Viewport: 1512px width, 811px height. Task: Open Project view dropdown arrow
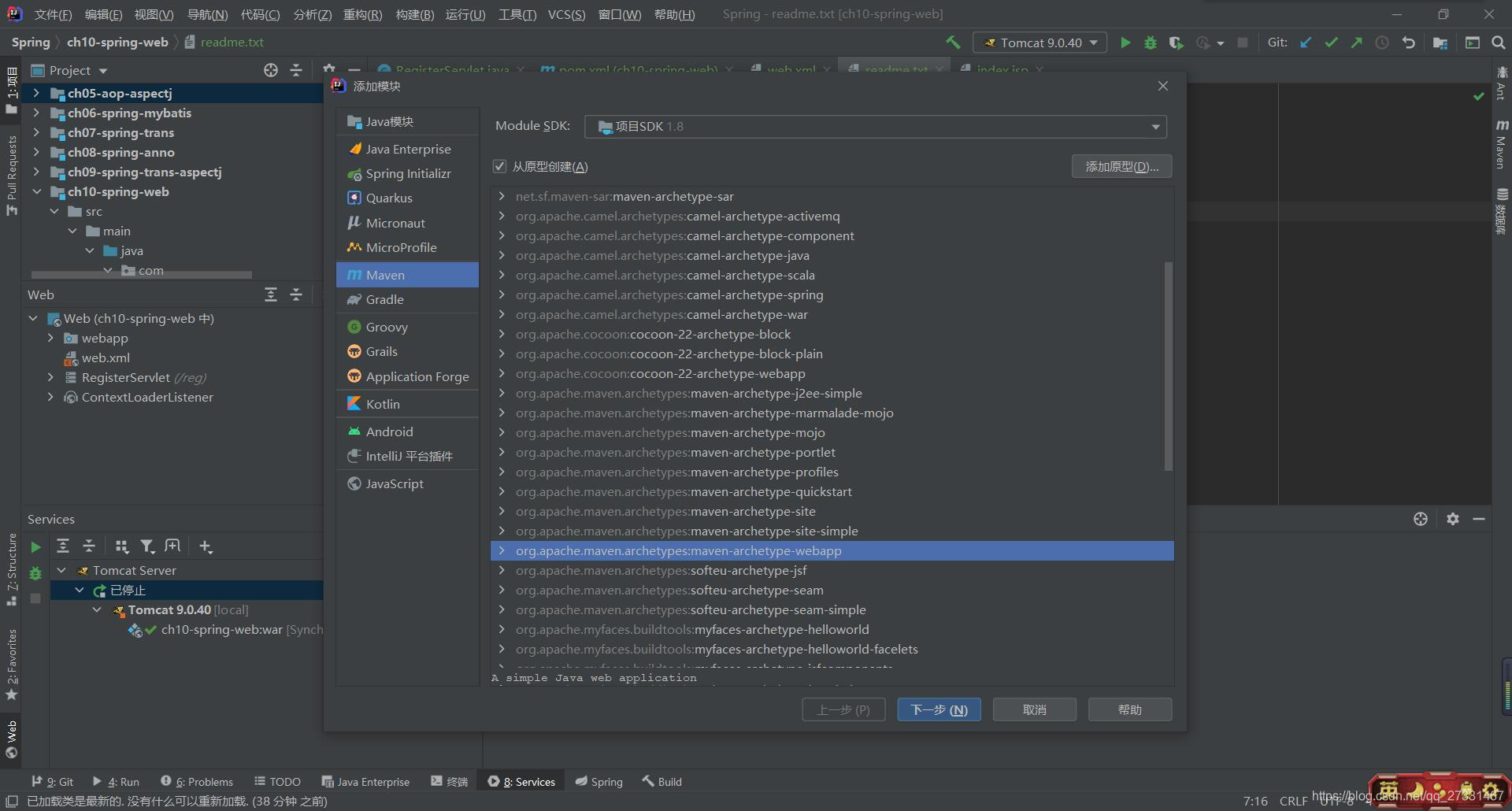(x=103, y=71)
